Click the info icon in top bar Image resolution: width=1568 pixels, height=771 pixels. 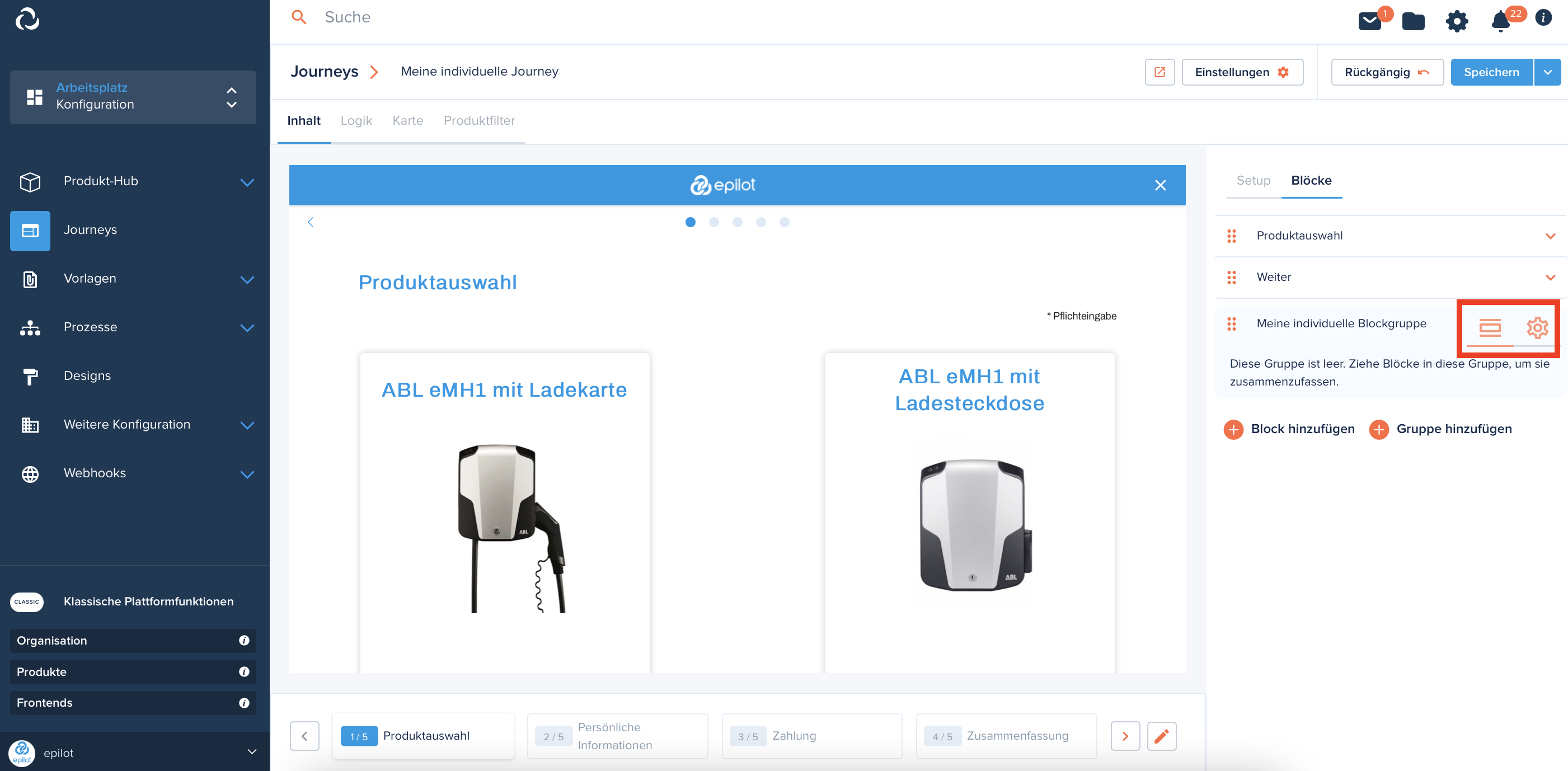click(1542, 17)
